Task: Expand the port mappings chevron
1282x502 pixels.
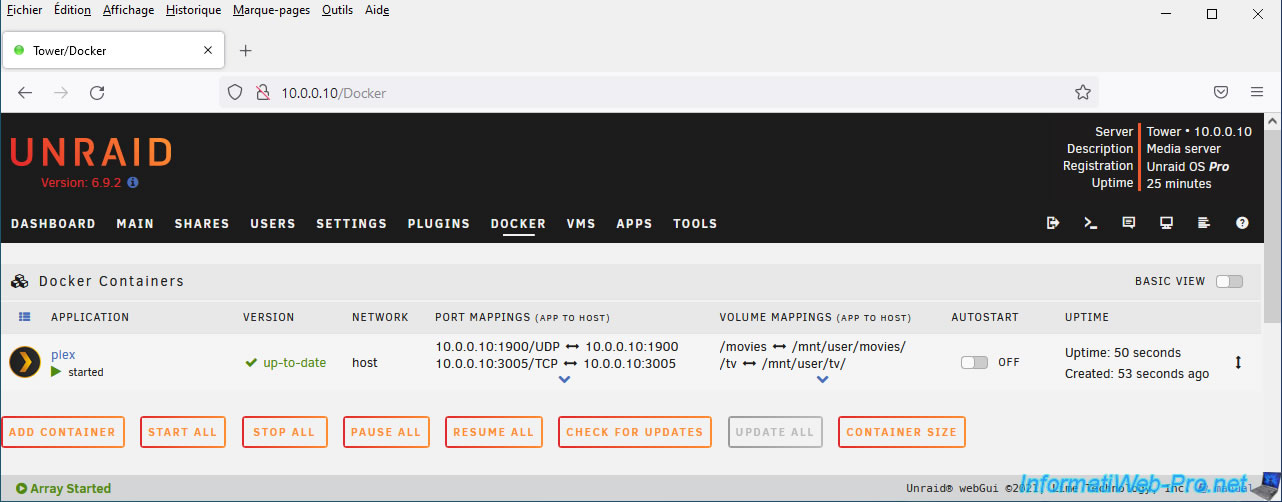Action: coord(564,380)
